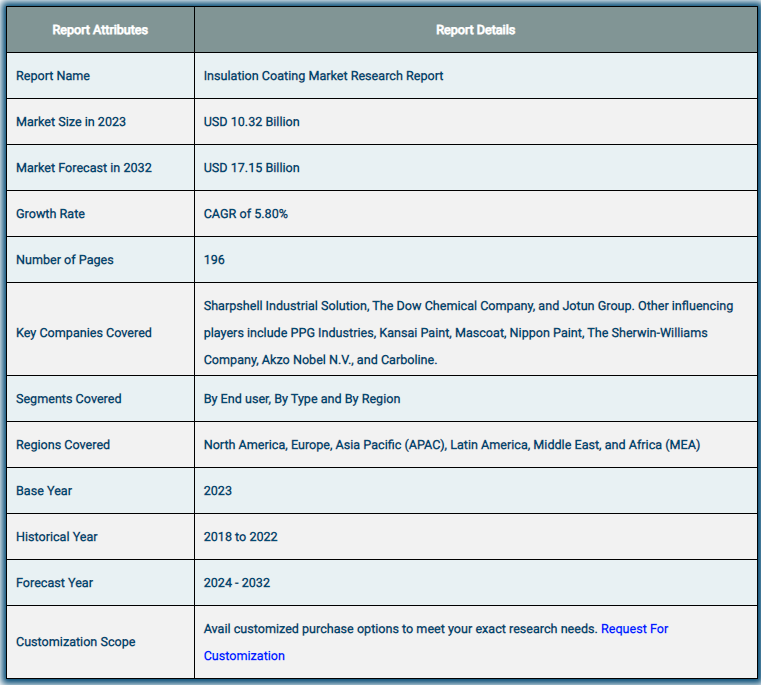Viewport: 761px width, 685px height.
Task: Select the CAGR of 5.80% value
Action: point(246,214)
